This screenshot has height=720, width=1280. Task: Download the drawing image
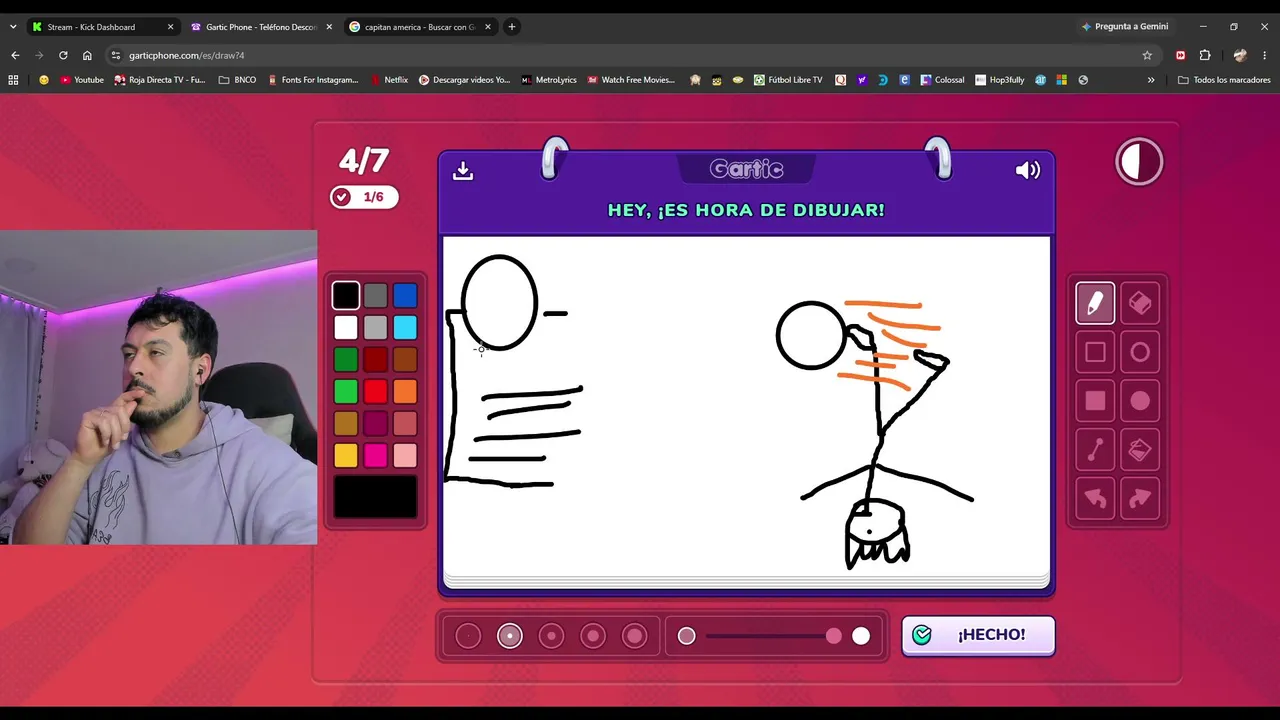[x=462, y=171]
